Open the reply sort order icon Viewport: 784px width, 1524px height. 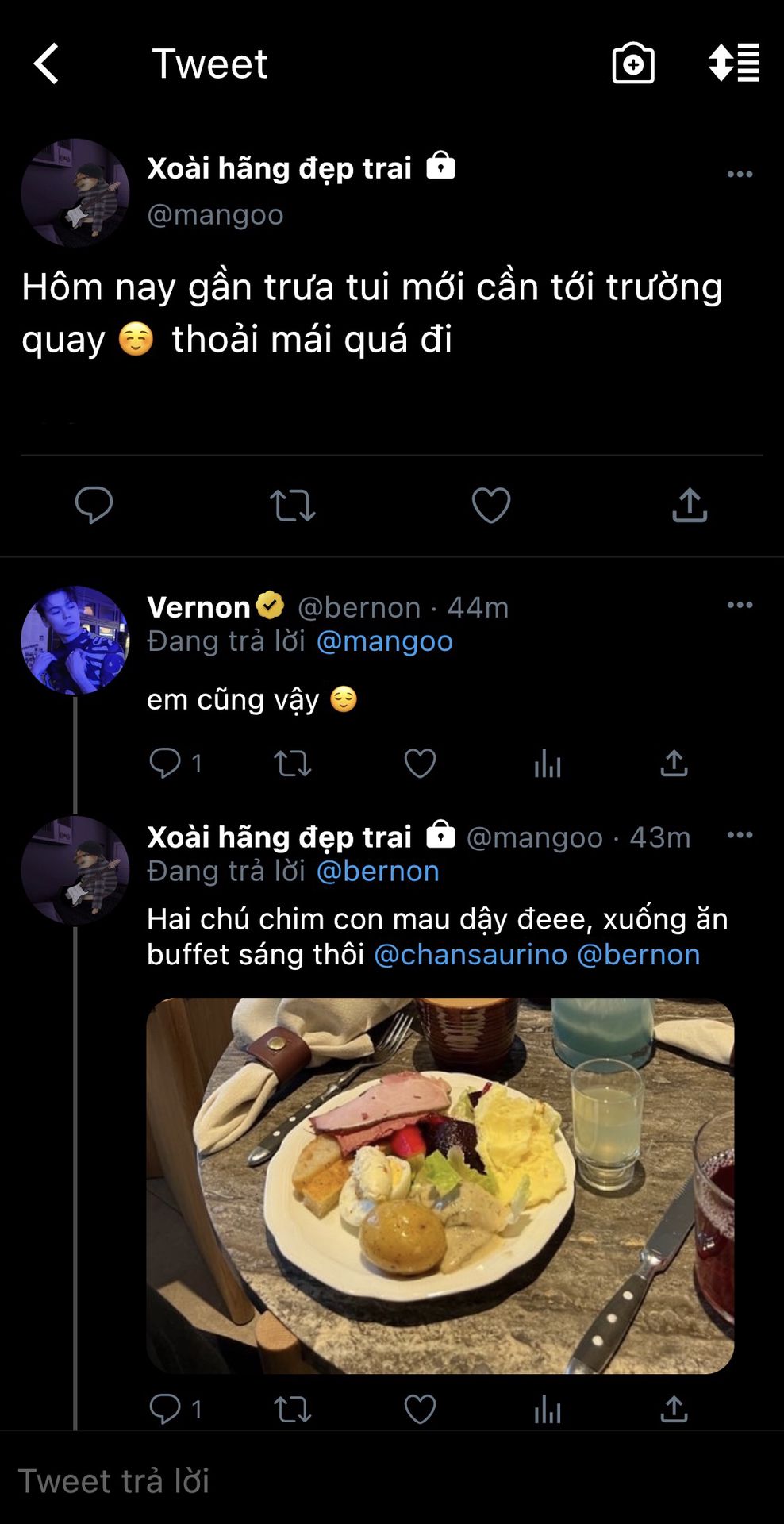pyautogui.click(x=734, y=63)
